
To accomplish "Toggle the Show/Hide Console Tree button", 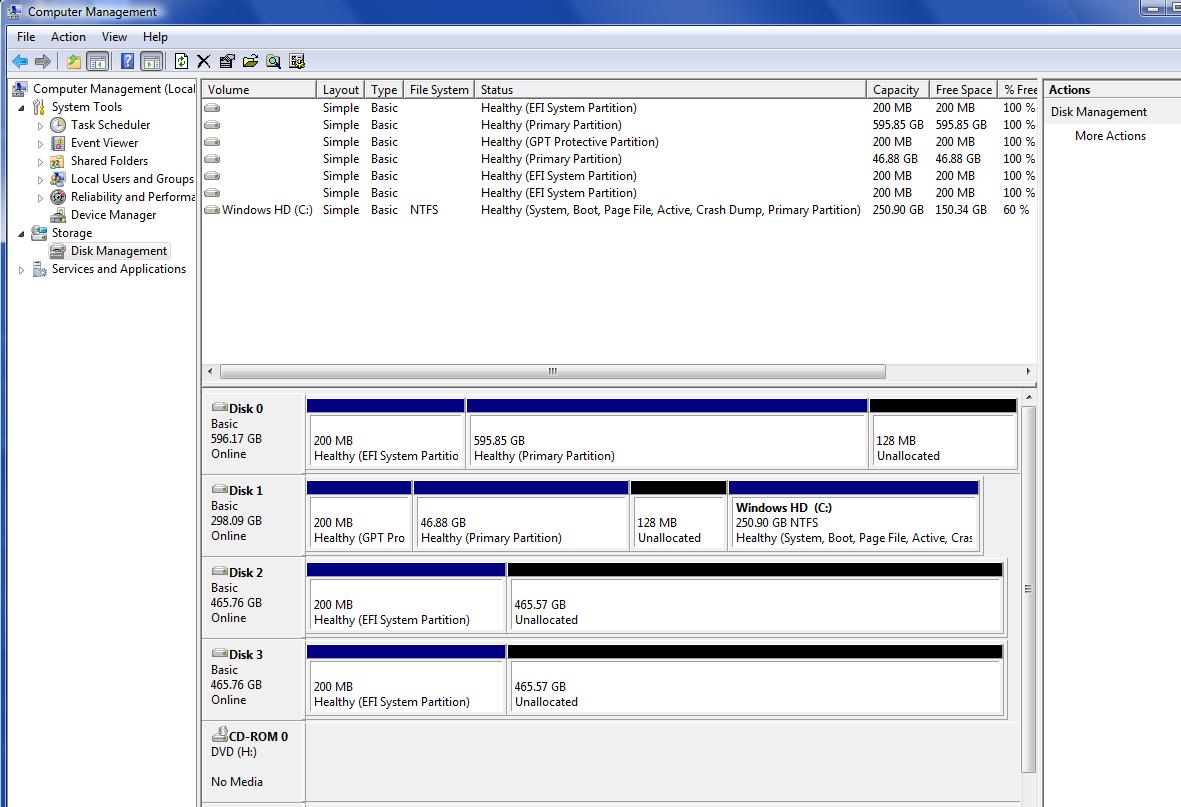I will [98, 61].
